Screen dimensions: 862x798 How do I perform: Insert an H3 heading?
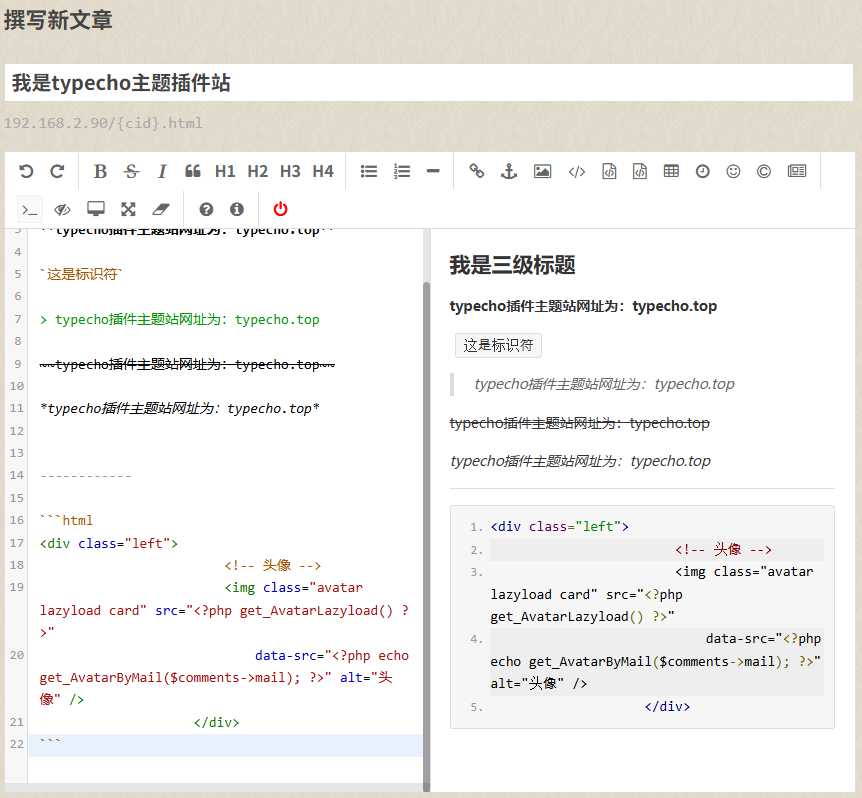[290, 171]
